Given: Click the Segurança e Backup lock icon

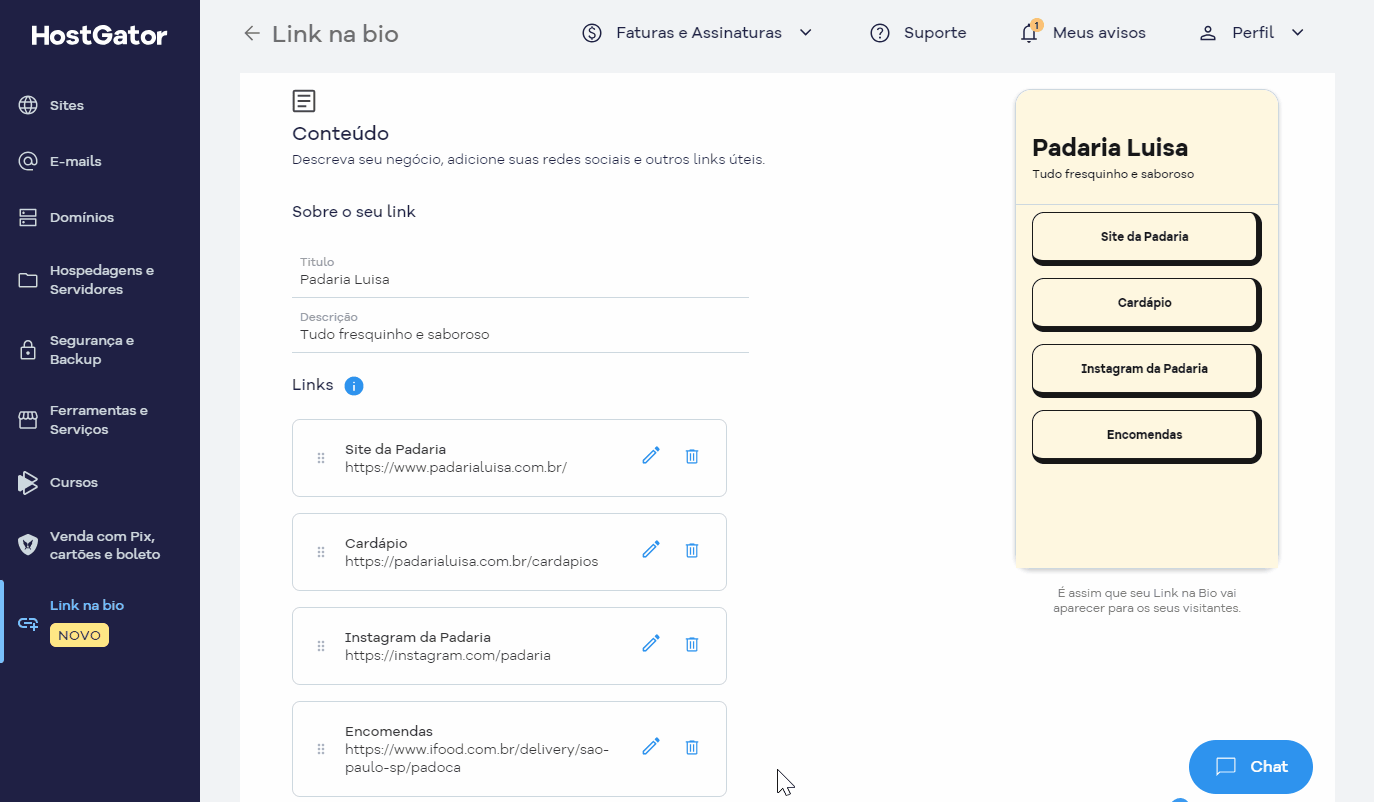Looking at the screenshot, I should pyautogui.click(x=28, y=350).
